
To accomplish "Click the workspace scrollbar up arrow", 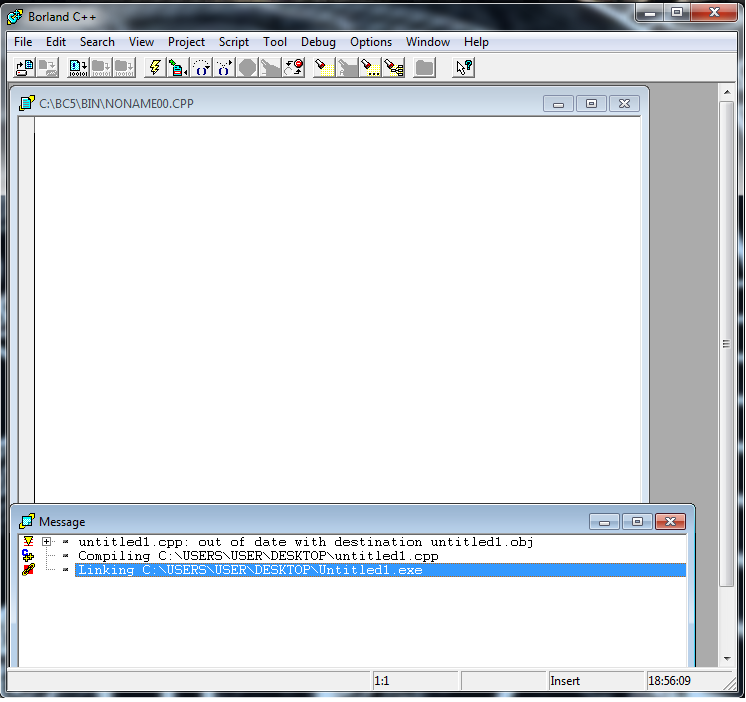I will tap(726, 92).
